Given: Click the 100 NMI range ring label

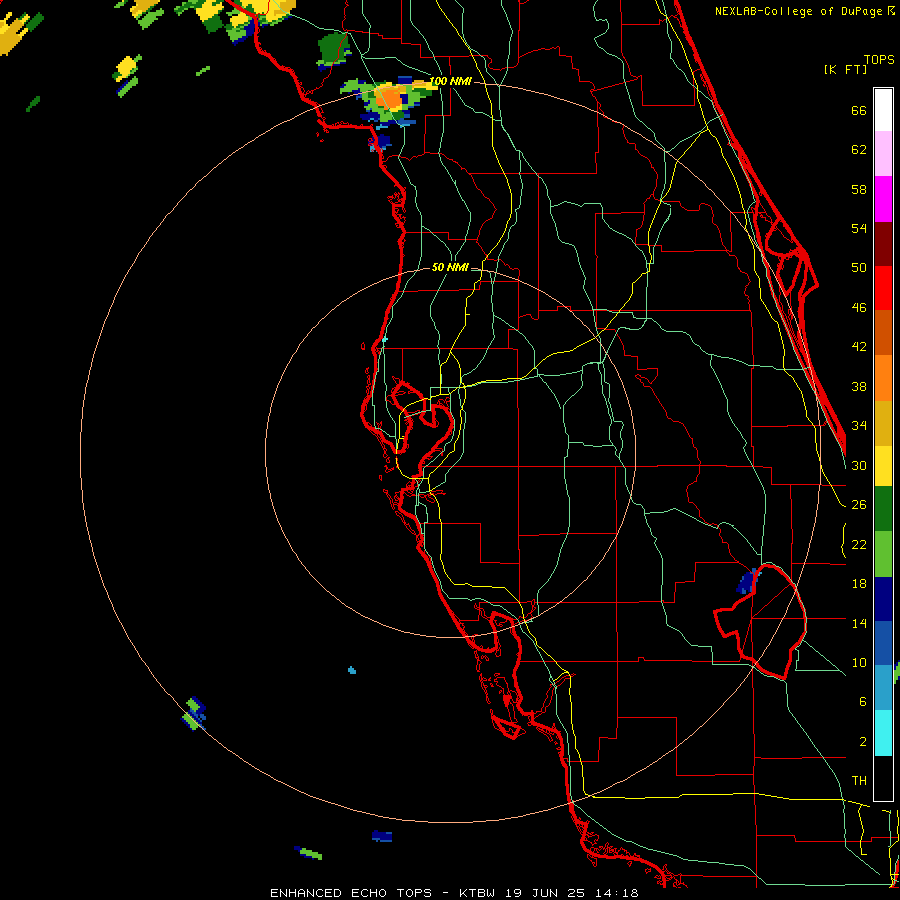Looking at the screenshot, I should (x=451, y=81).
